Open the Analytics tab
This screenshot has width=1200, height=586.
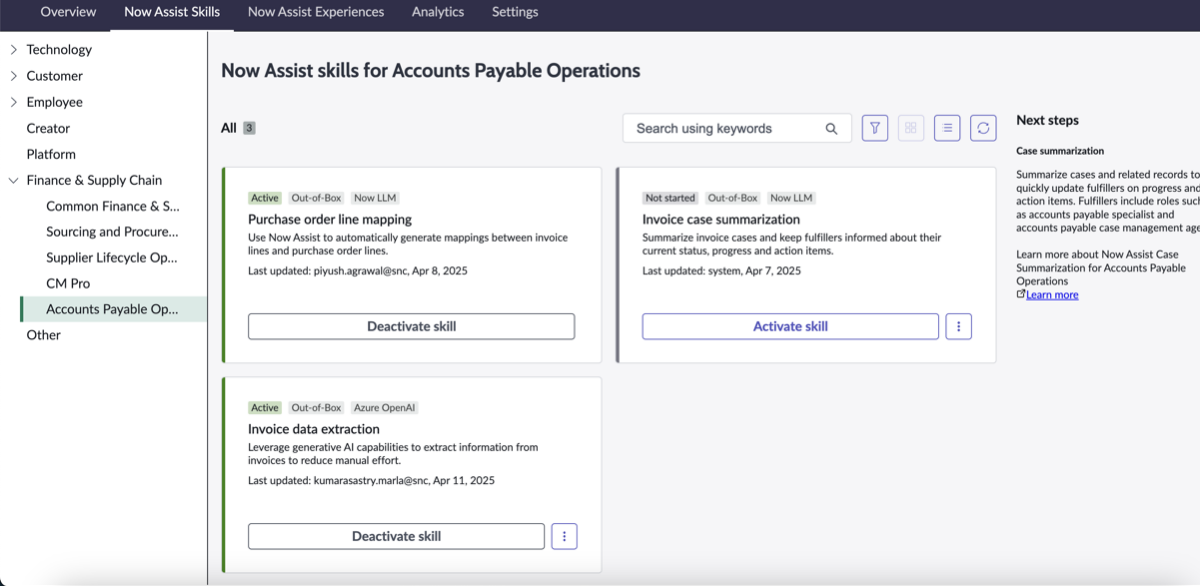click(438, 12)
